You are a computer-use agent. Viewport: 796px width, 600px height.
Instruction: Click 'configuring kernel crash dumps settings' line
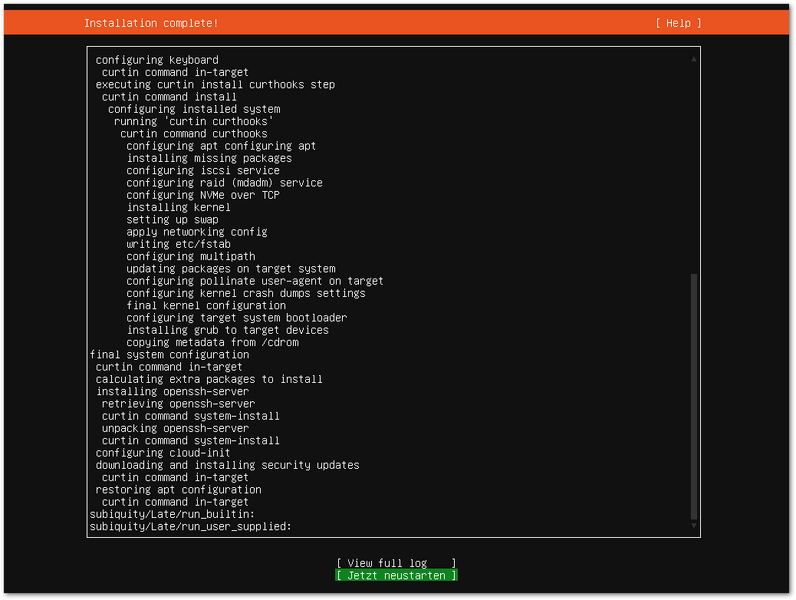(246, 293)
